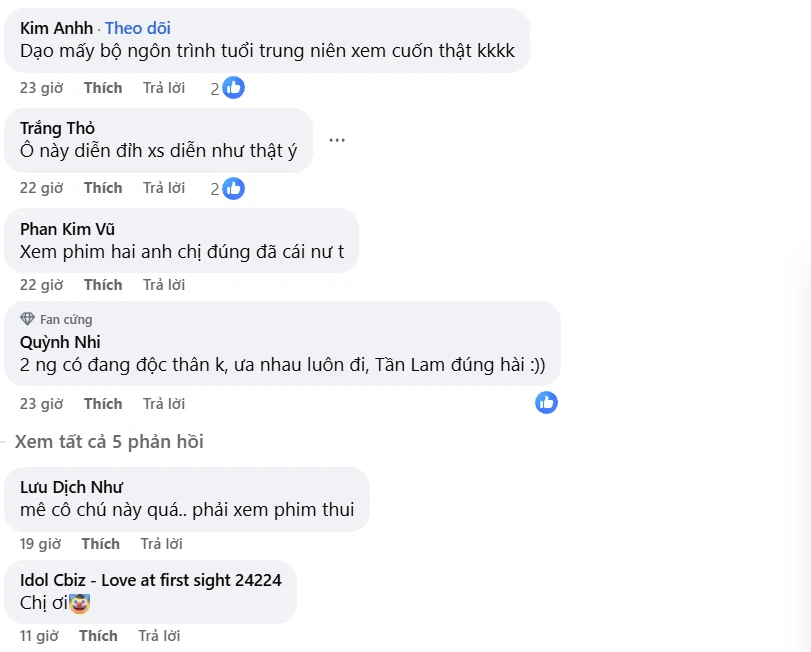Toggle Thích on Lưu Dịch Như's comment

click(100, 544)
